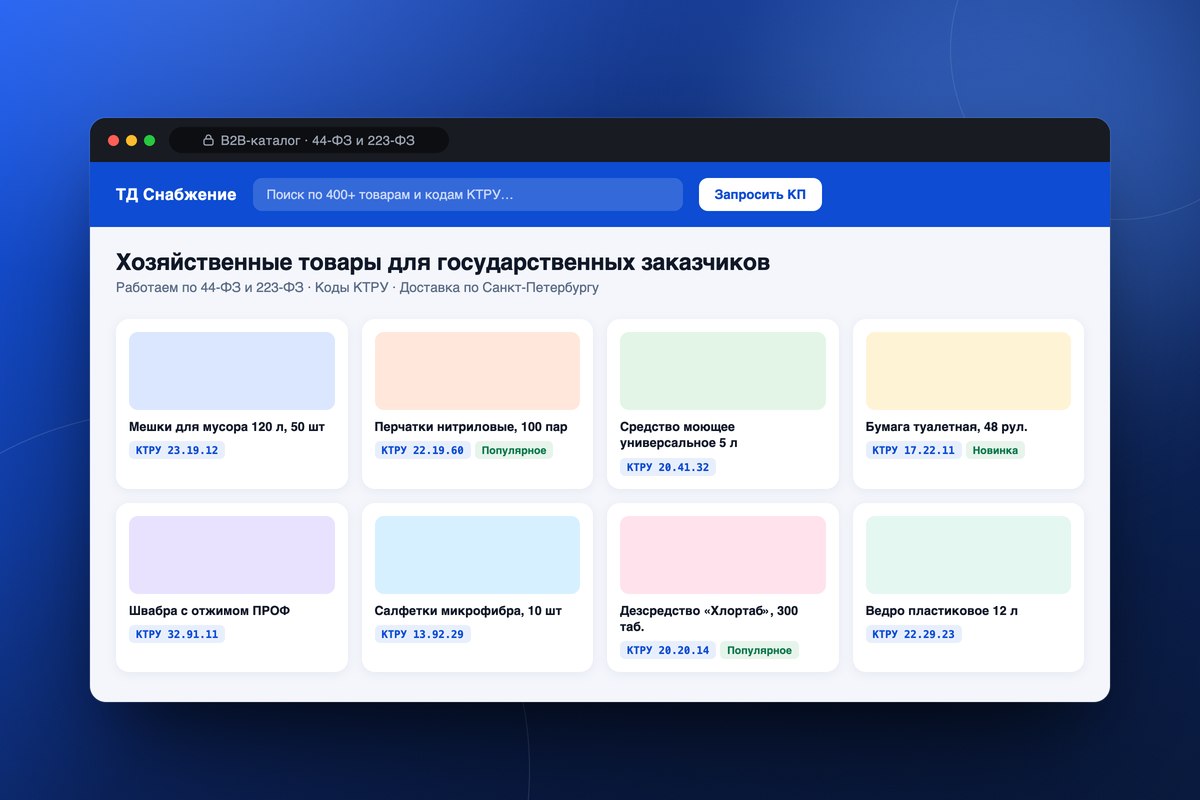This screenshot has height=800, width=1200.
Task: Click the КТРУ 32.91.11 code tag
Action: tap(177, 634)
